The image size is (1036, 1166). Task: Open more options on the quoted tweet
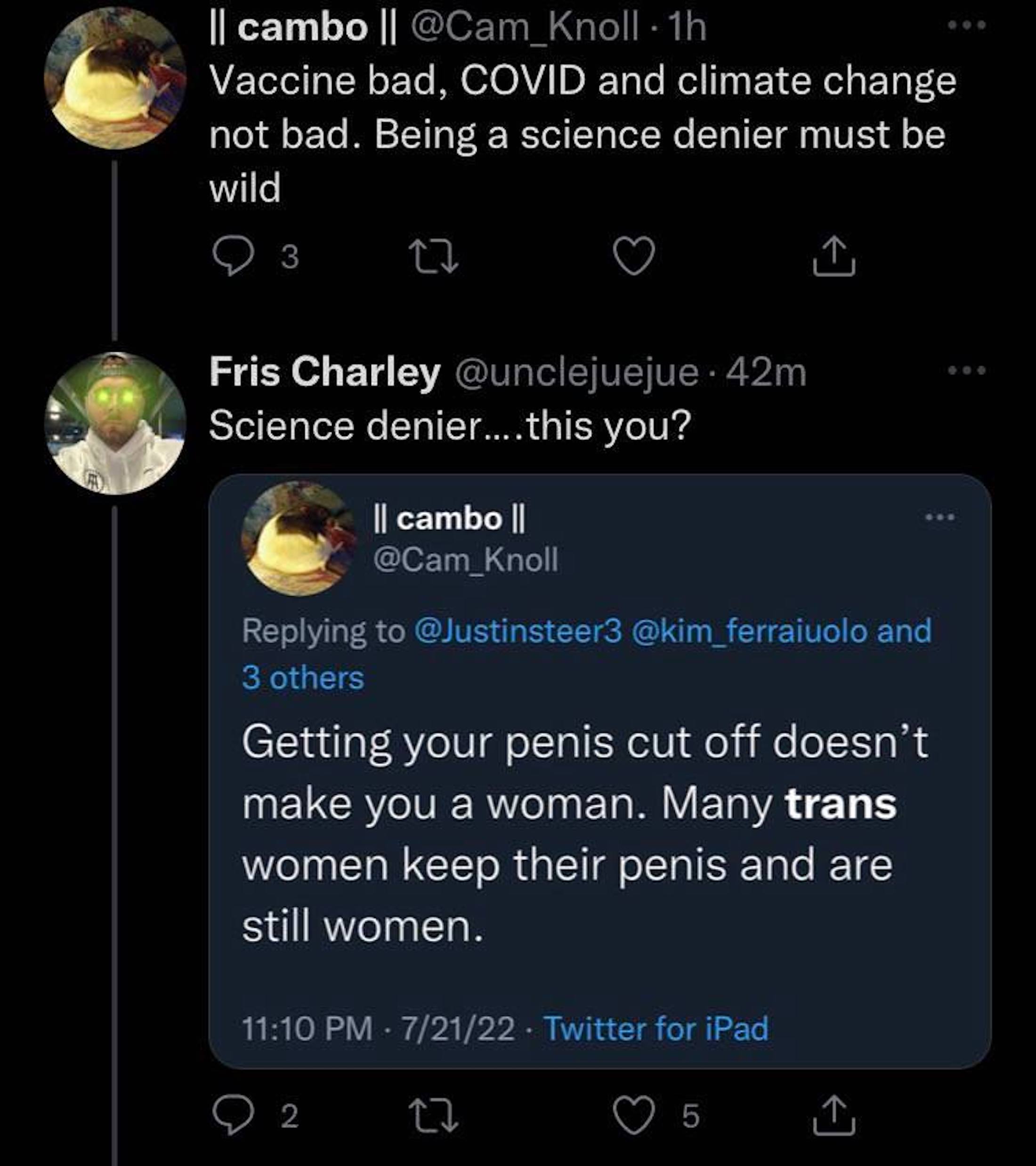tap(939, 518)
